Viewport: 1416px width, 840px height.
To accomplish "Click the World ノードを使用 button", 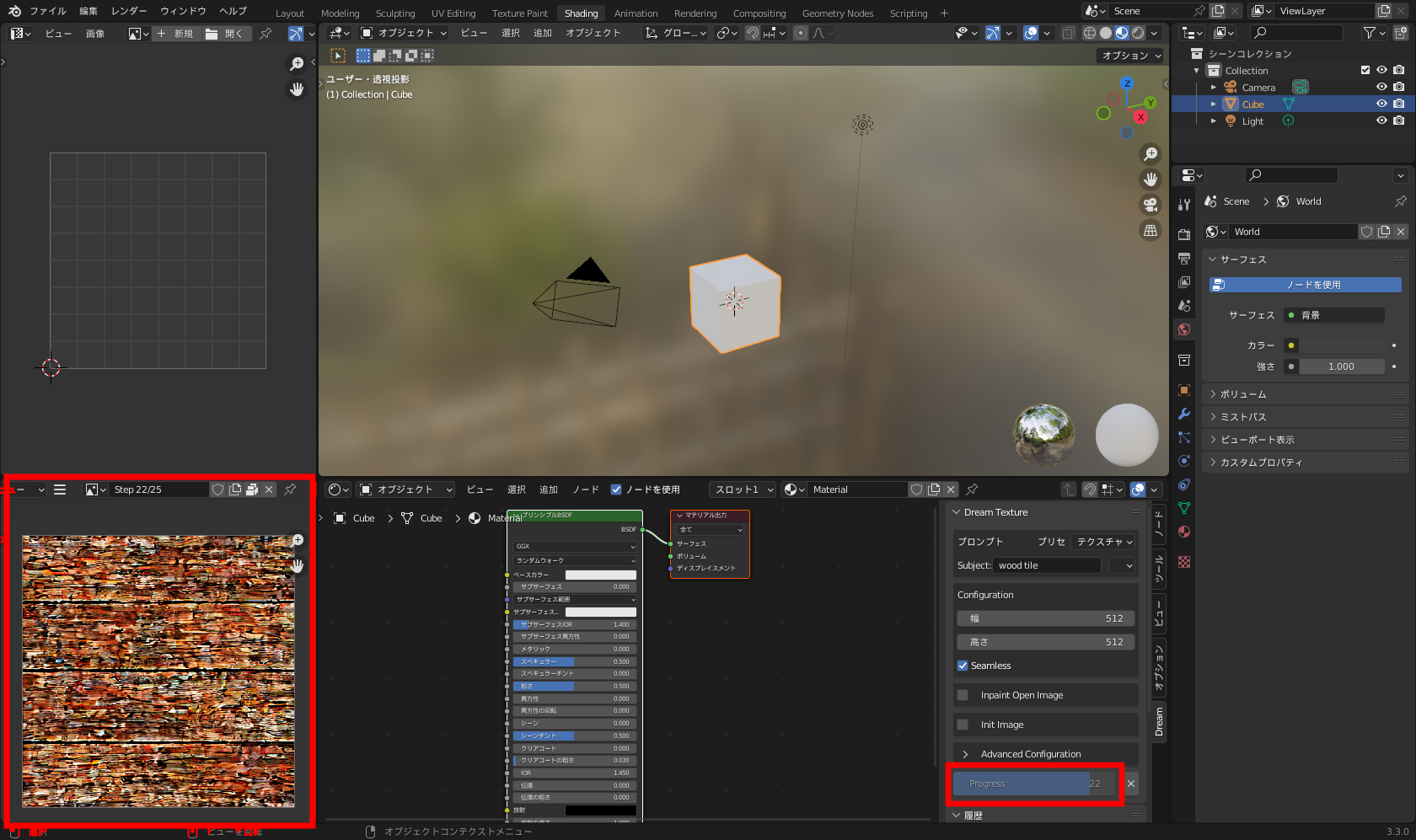I will tap(1305, 285).
